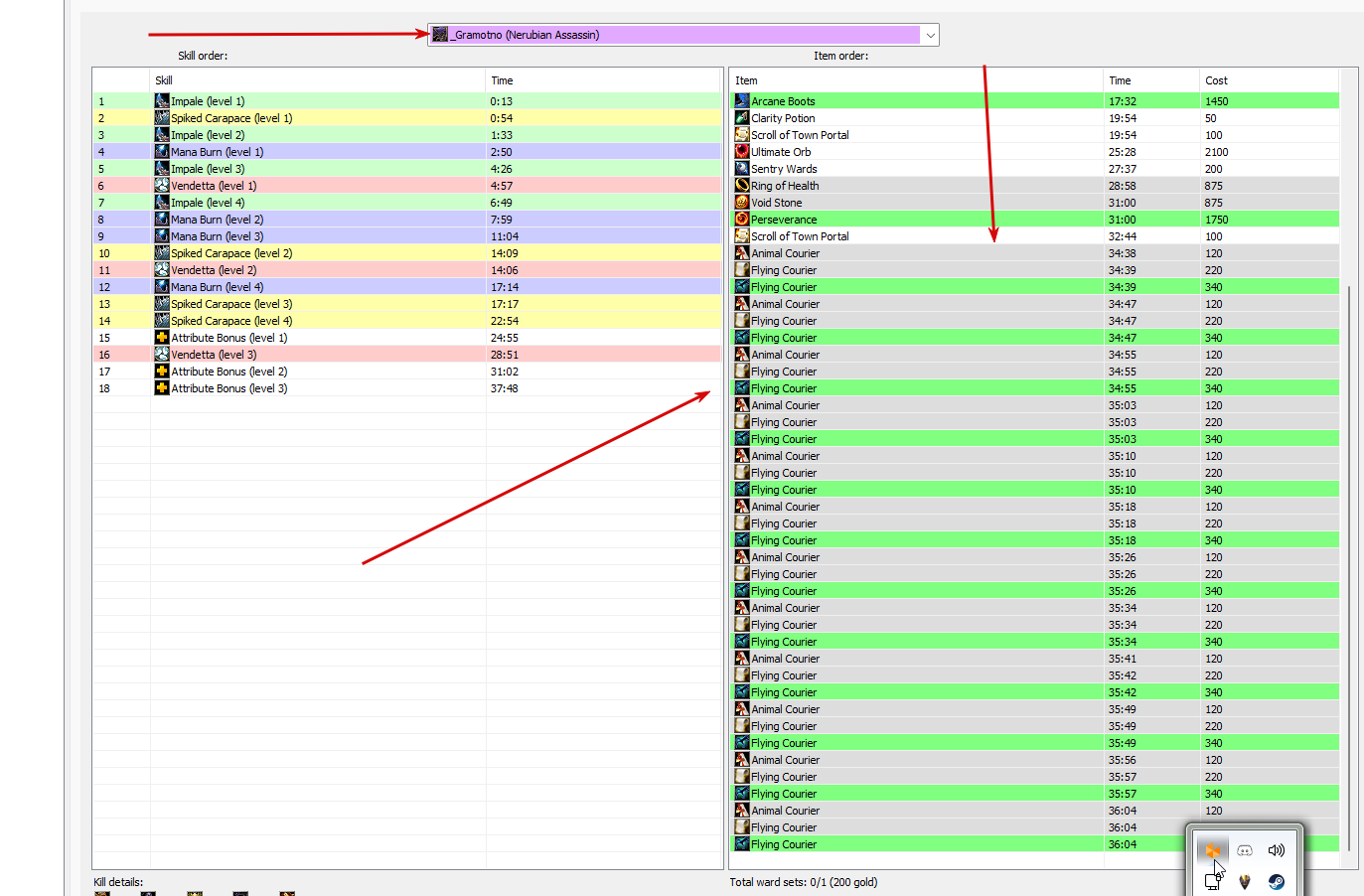Select the Sentry Wards row
The height and width of the screenshot is (896, 1364).
pyautogui.click(x=1034, y=169)
